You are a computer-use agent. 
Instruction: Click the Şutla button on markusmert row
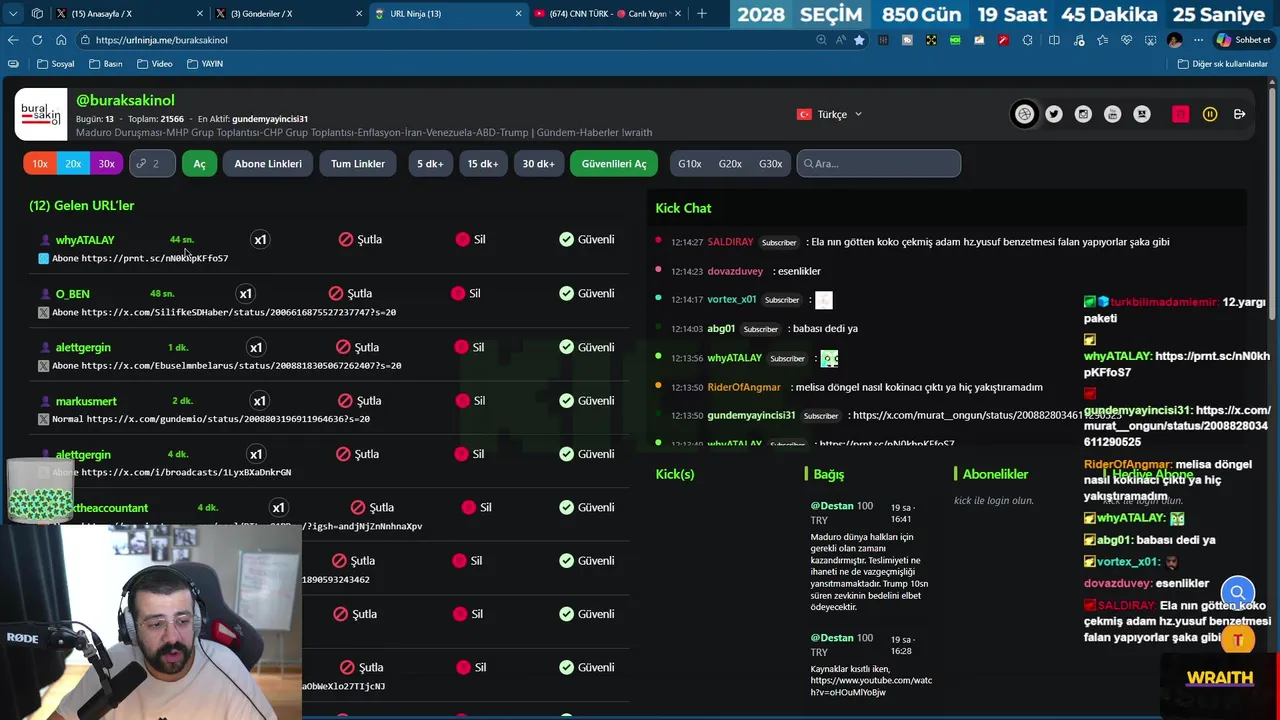359,401
